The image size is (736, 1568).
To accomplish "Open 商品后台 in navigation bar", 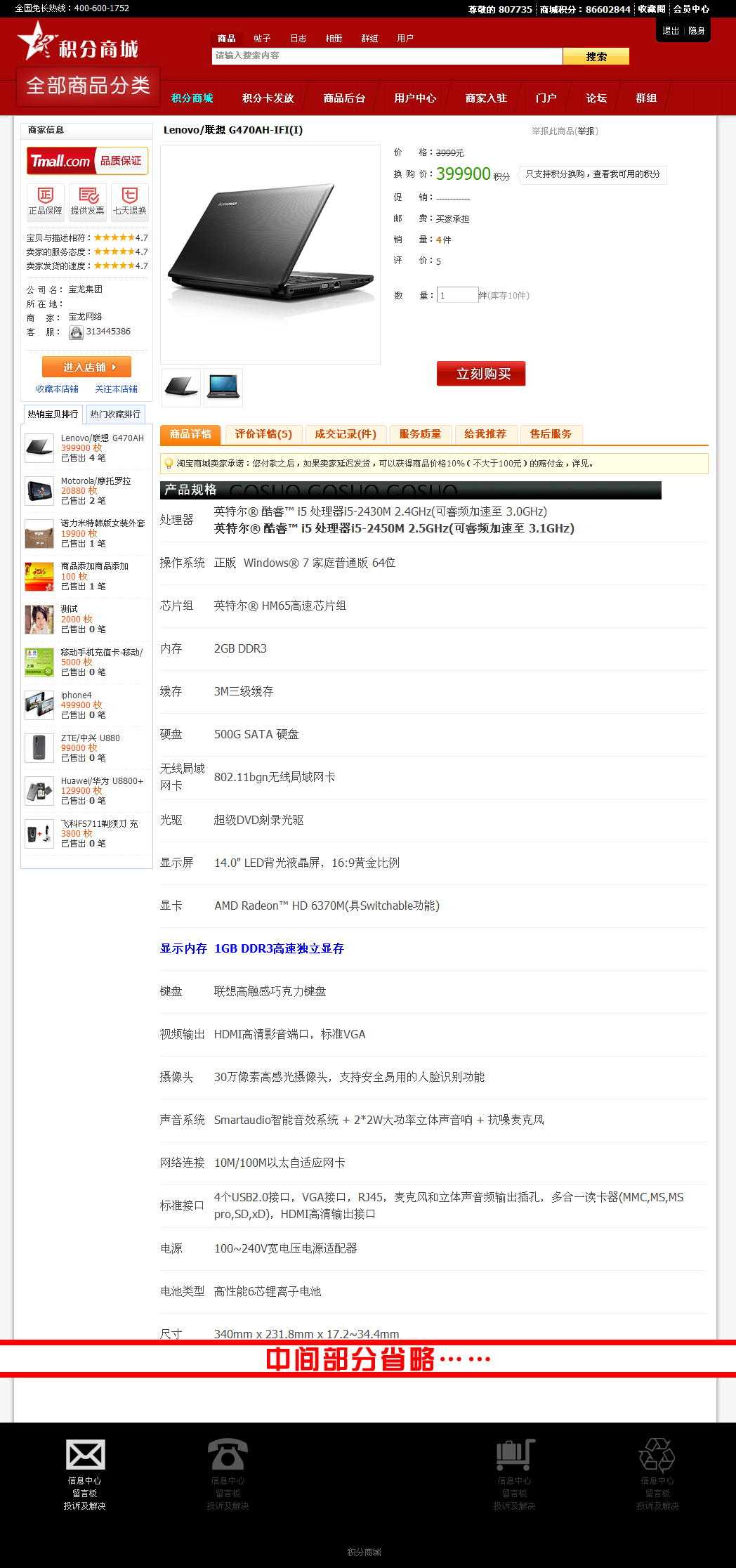I will (344, 98).
